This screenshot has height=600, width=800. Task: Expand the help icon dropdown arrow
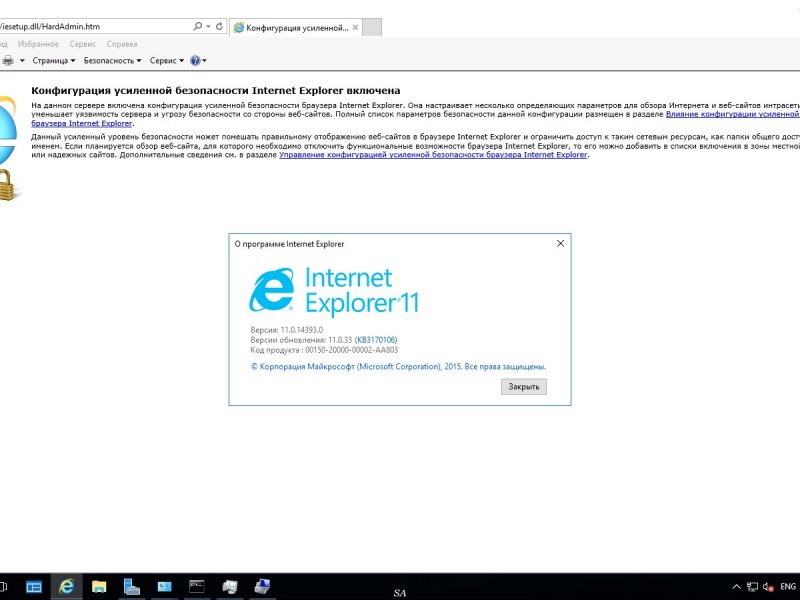click(x=205, y=61)
